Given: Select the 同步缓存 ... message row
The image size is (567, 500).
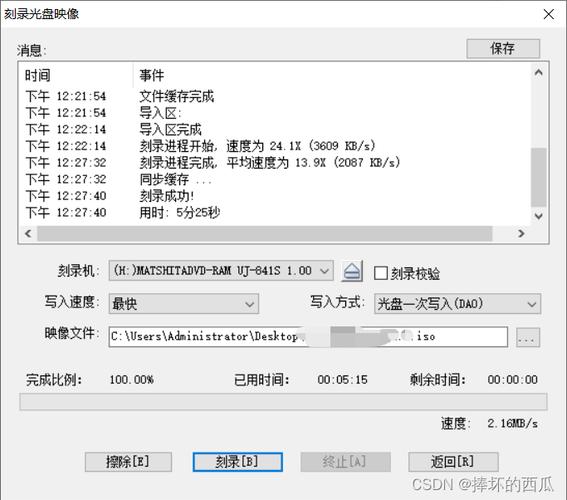Looking at the screenshot, I should (275, 179).
